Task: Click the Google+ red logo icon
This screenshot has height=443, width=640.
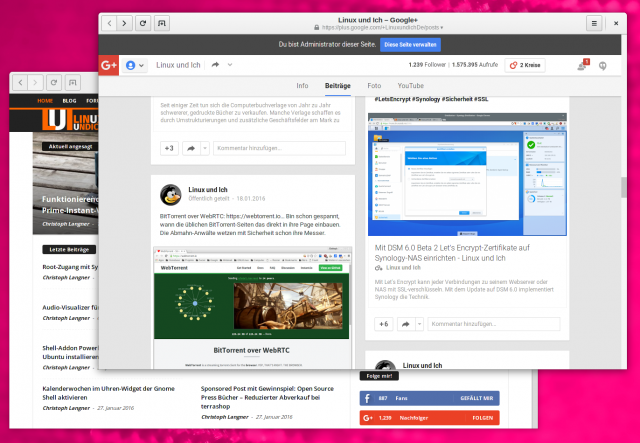Action: 109,65
